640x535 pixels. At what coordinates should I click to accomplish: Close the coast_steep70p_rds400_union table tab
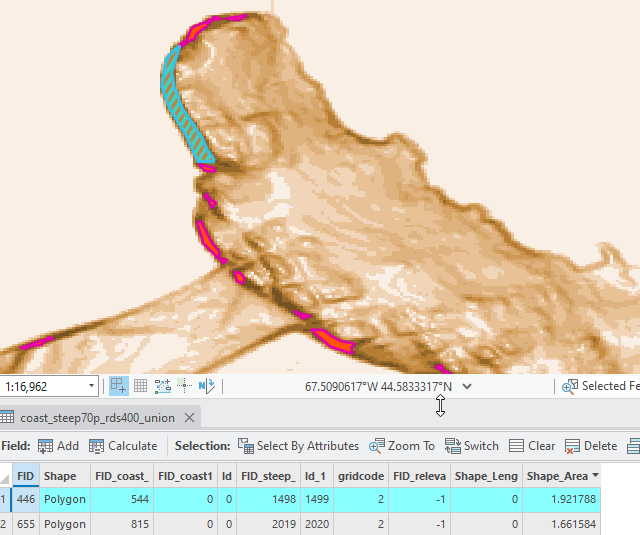coord(189,417)
